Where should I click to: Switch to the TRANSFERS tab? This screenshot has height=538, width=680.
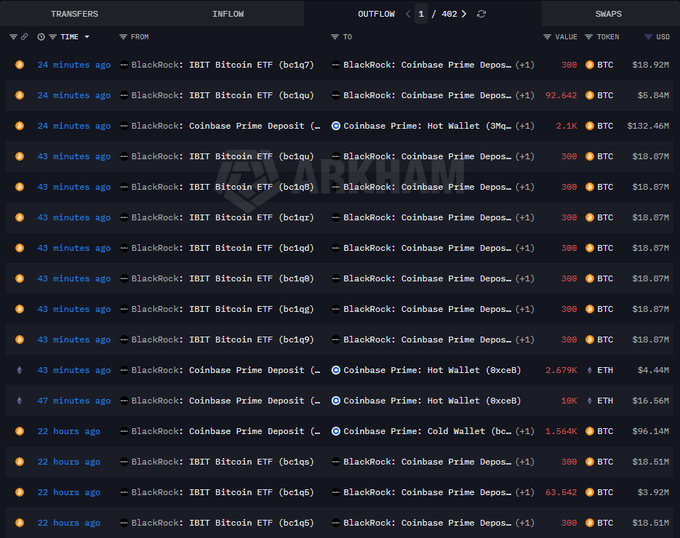(x=74, y=14)
